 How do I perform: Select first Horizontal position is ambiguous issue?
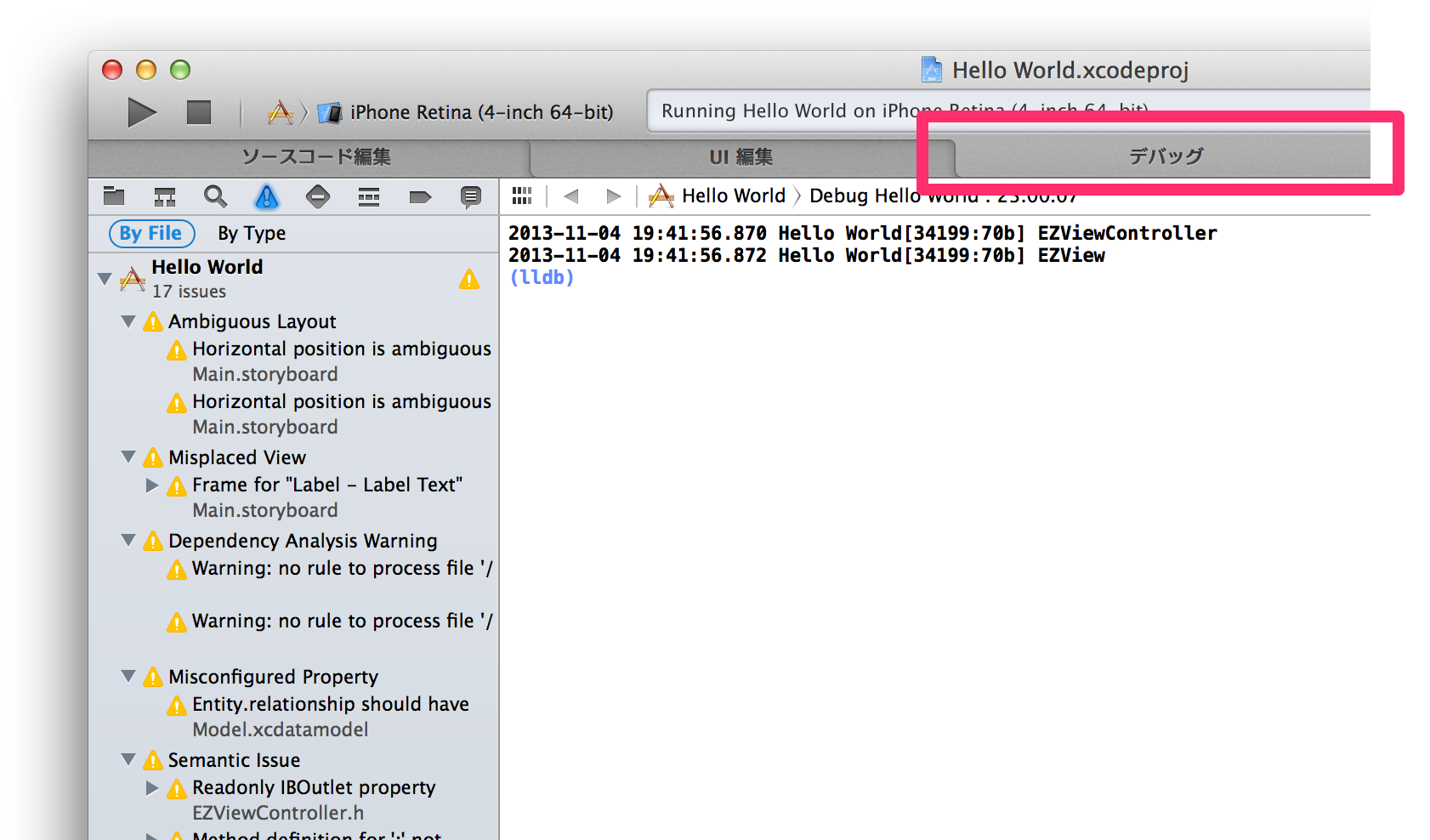point(293,361)
